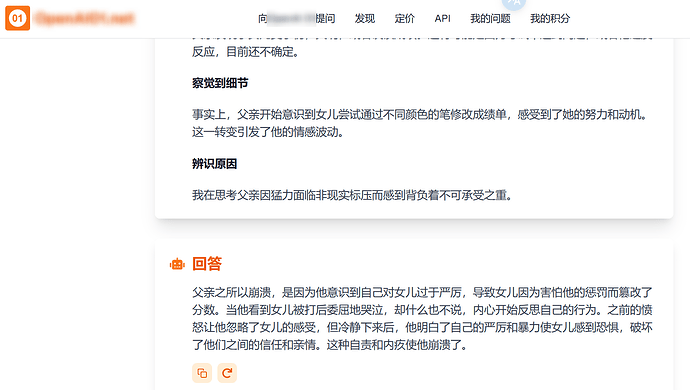Go to the 定价 pricing page
The height and width of the screenshot is (390, 690).
[404, 18]
